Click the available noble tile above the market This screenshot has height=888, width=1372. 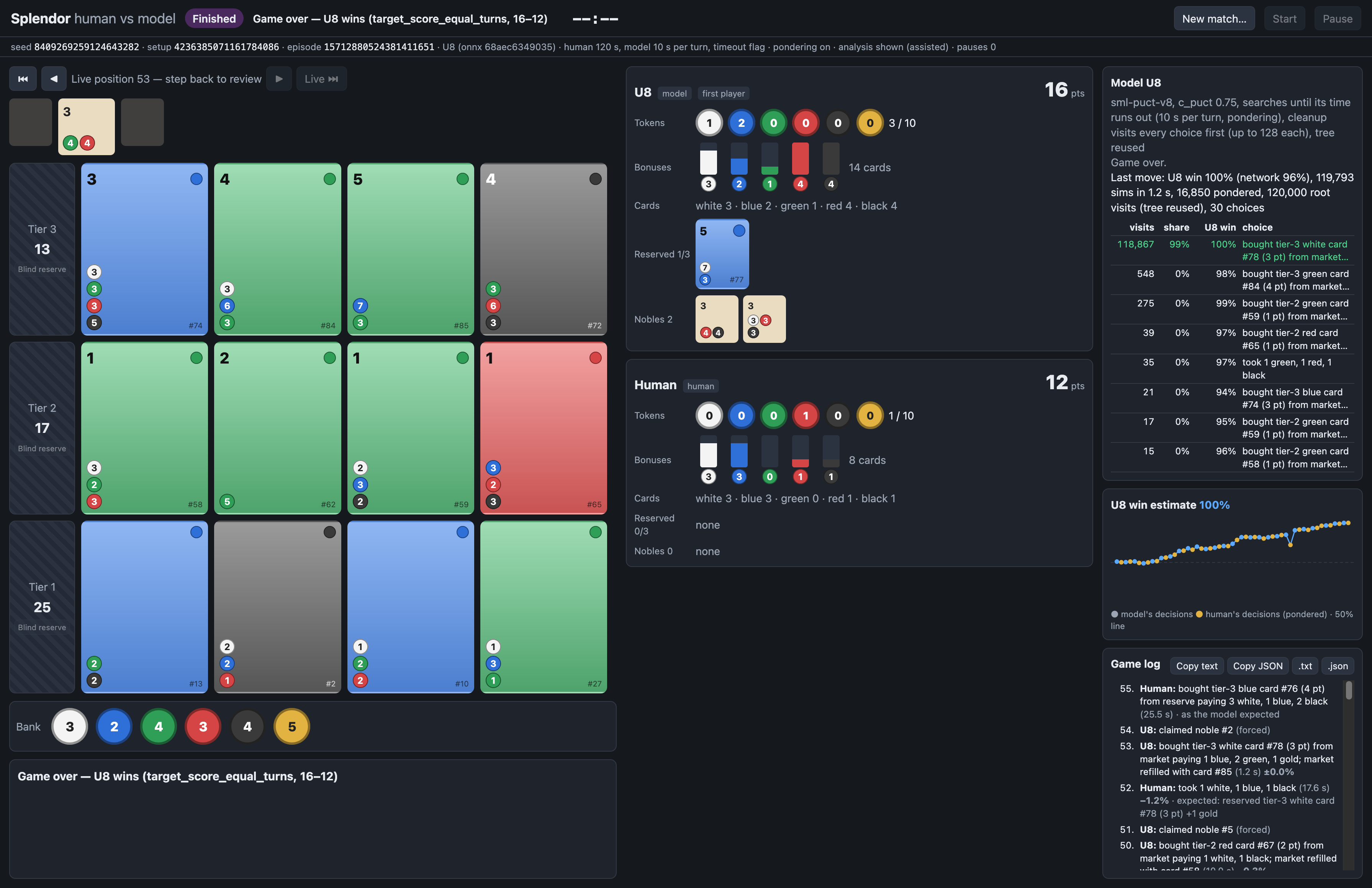[87, 126]
